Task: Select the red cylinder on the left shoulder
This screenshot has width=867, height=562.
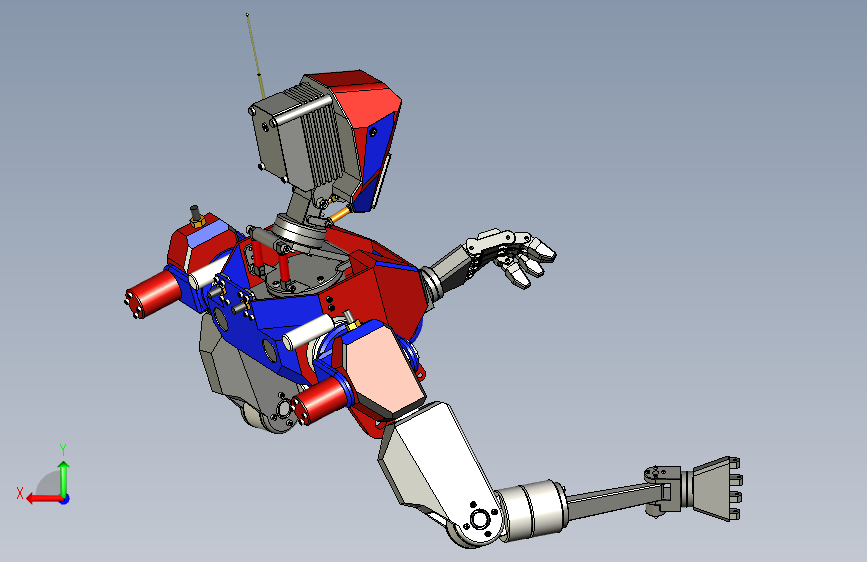Action: (x=154, y=293)
